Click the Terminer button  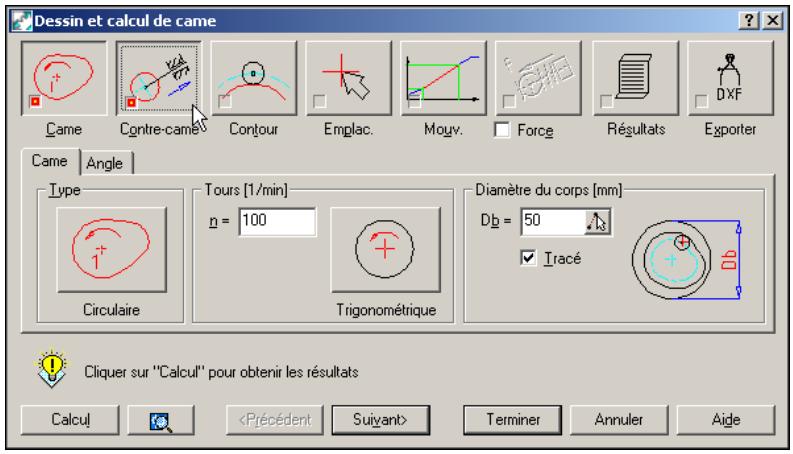pyautogui.click(x=513, y=420)
